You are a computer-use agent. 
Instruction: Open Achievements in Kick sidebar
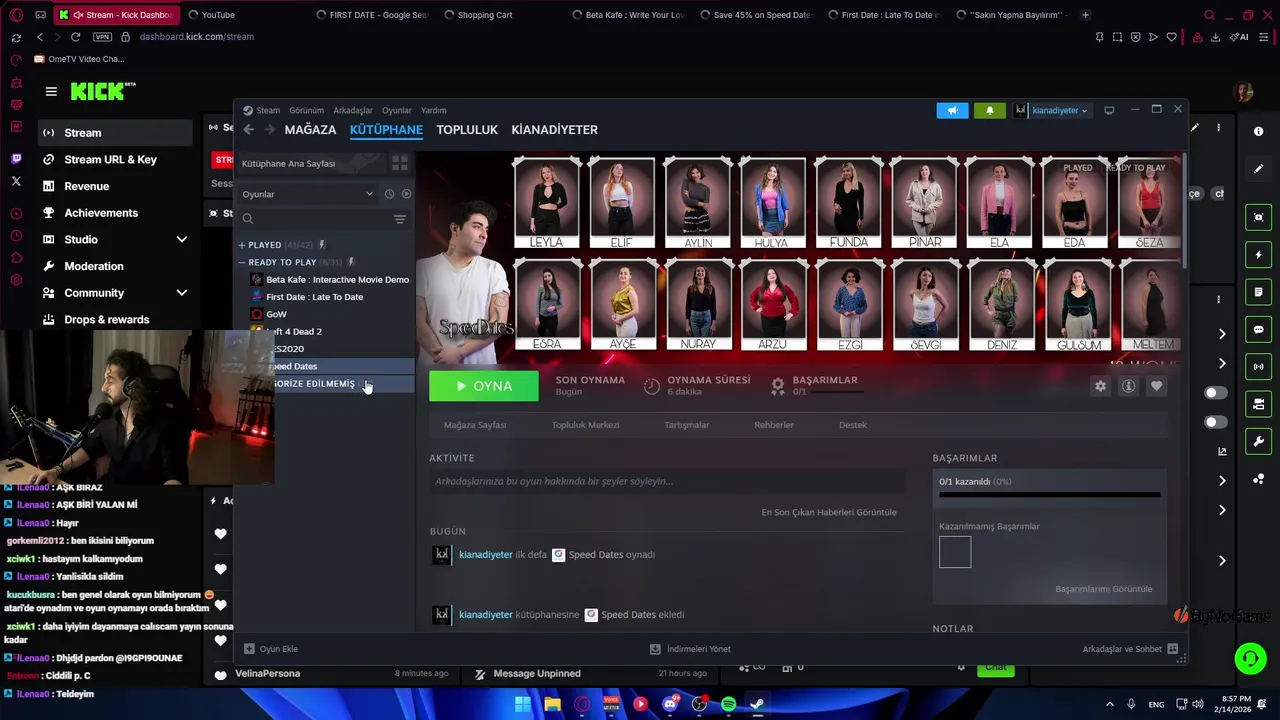tap(101, 213)
